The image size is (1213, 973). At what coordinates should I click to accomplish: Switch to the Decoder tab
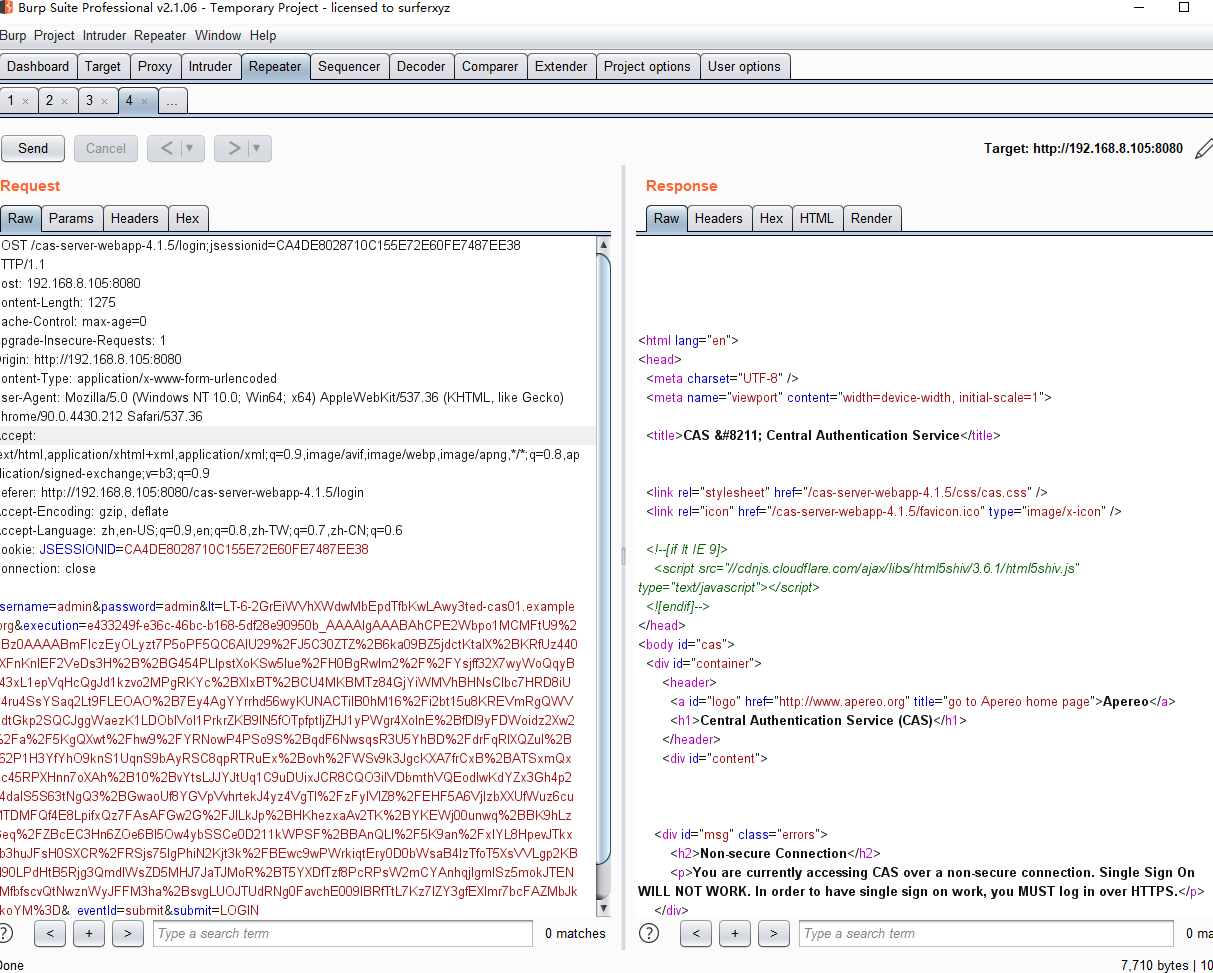click(x=421, y=66)
